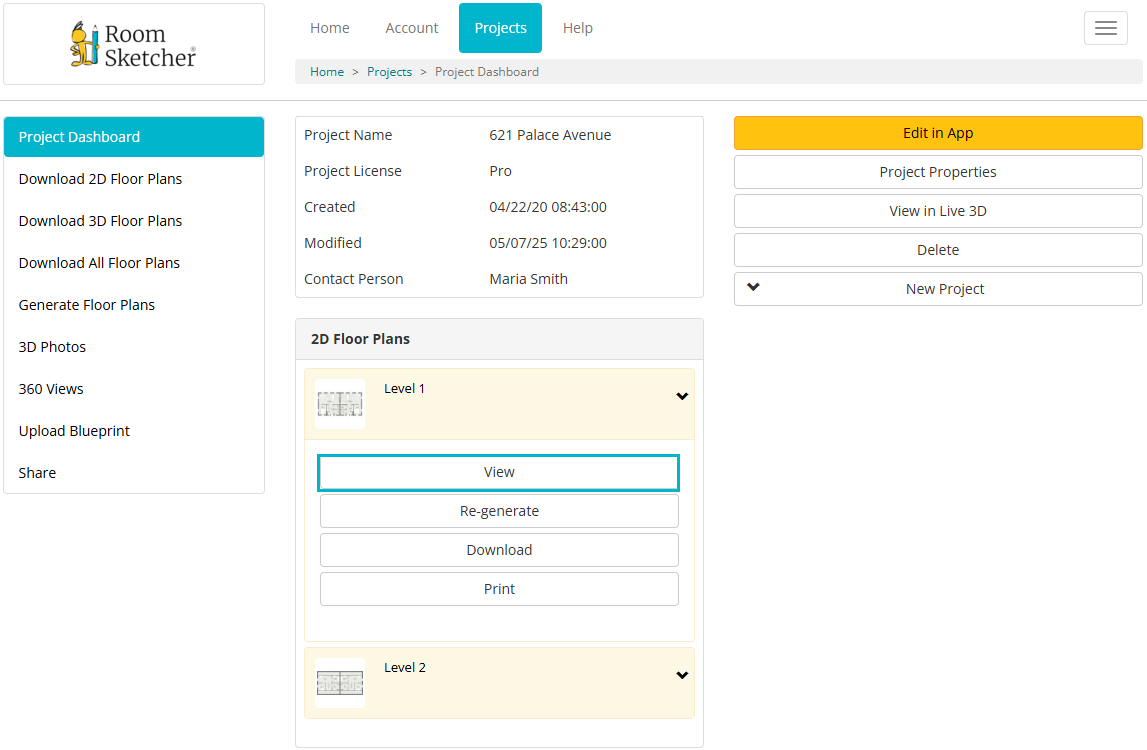
Task: Follow the Home breadcrumb link
Action: 327,72
